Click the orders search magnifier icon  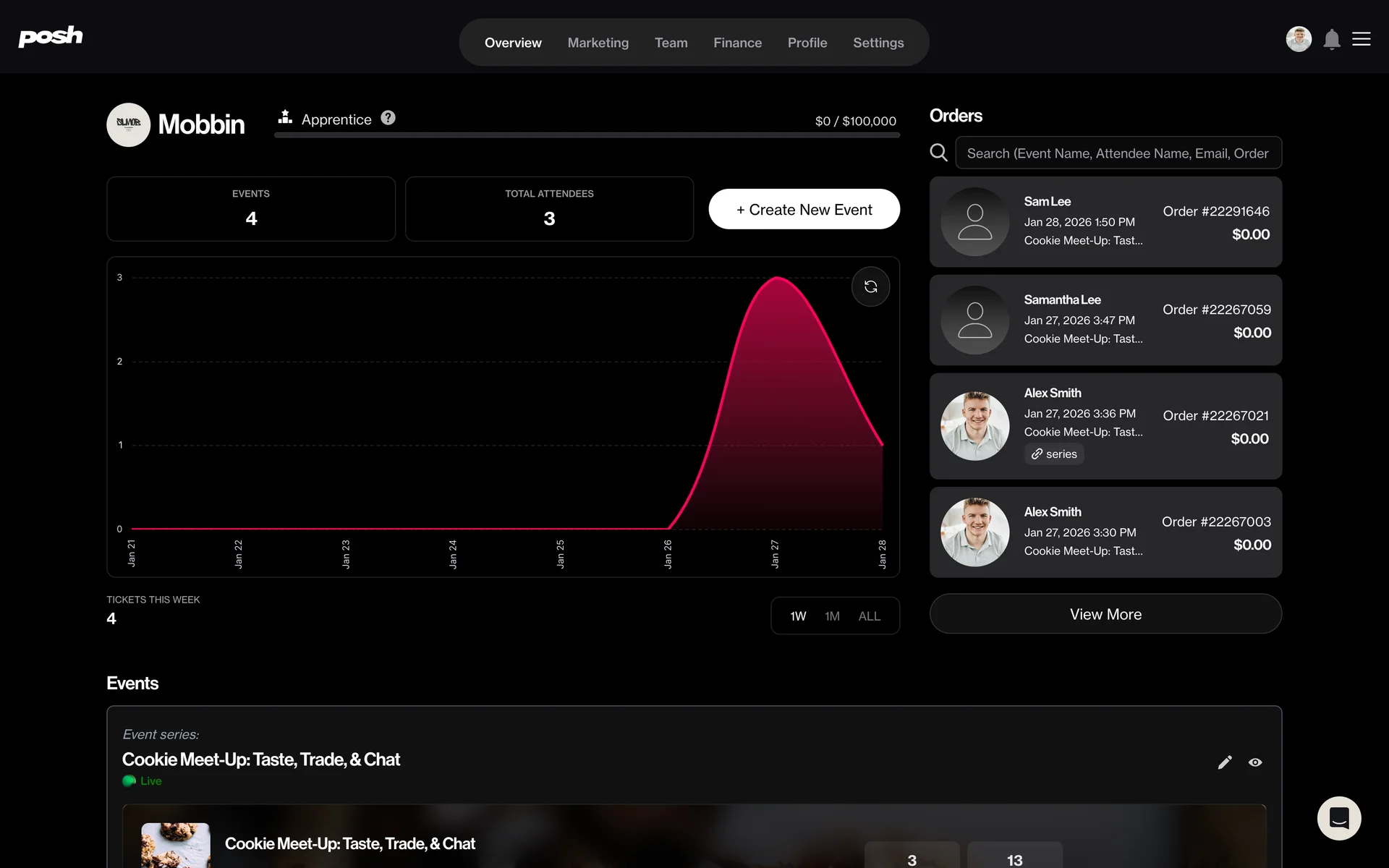tap(938, 153)
